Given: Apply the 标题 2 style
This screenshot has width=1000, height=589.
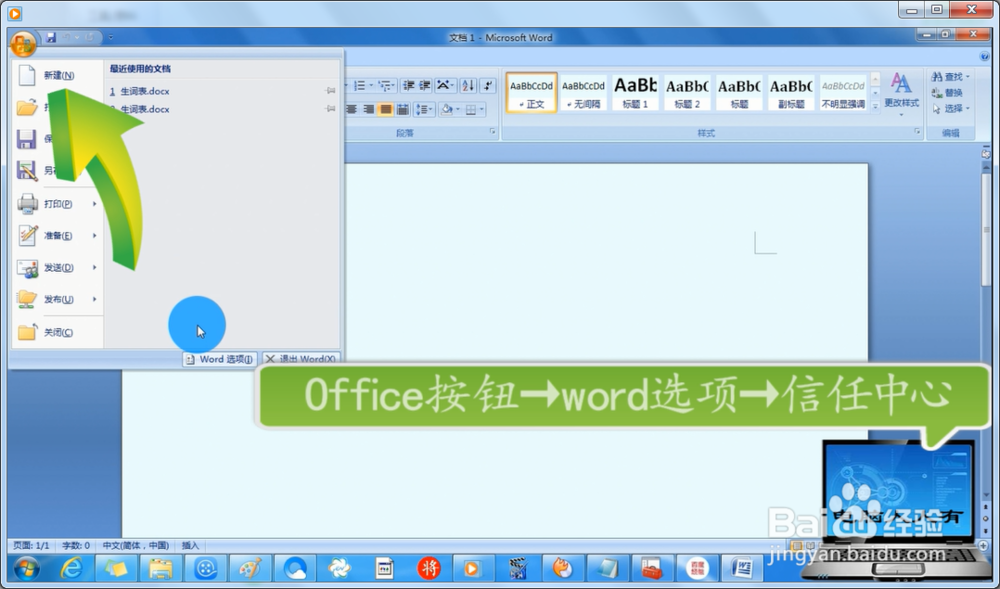Looking at the screenshot, I should (x=687, y=92).
